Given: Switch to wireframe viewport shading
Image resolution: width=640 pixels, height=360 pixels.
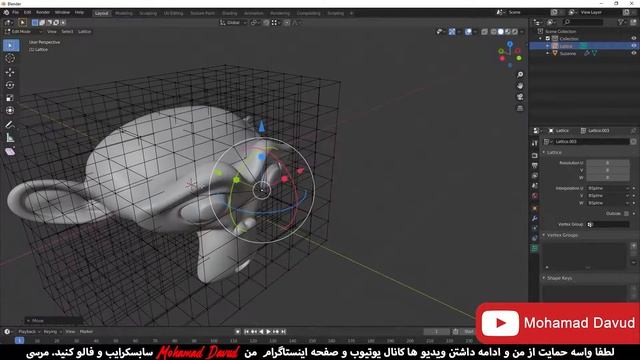Looking at the screenshot, I should tap(494, 31).
